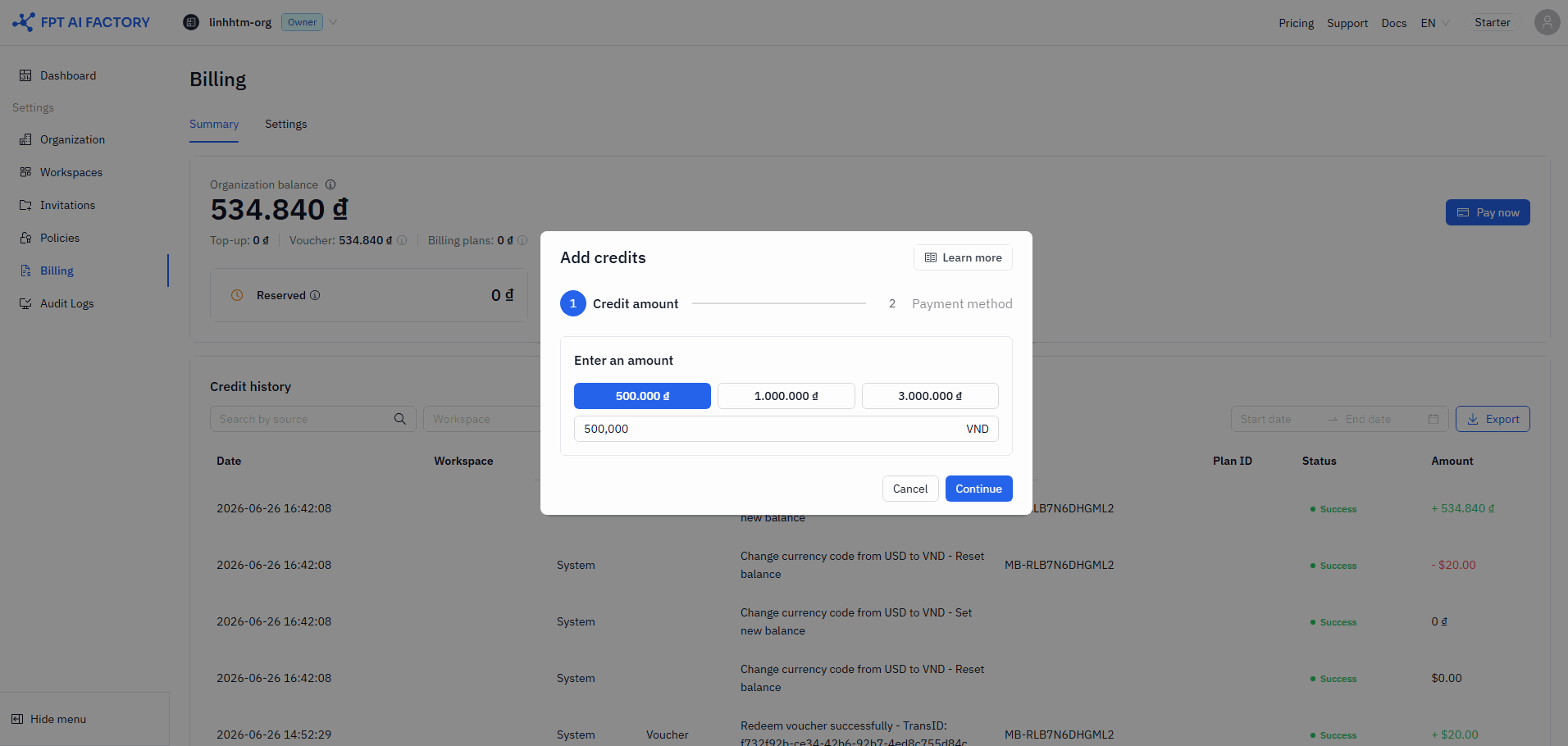
Task: Open the Pricing link
Action: pos(1296,23)
